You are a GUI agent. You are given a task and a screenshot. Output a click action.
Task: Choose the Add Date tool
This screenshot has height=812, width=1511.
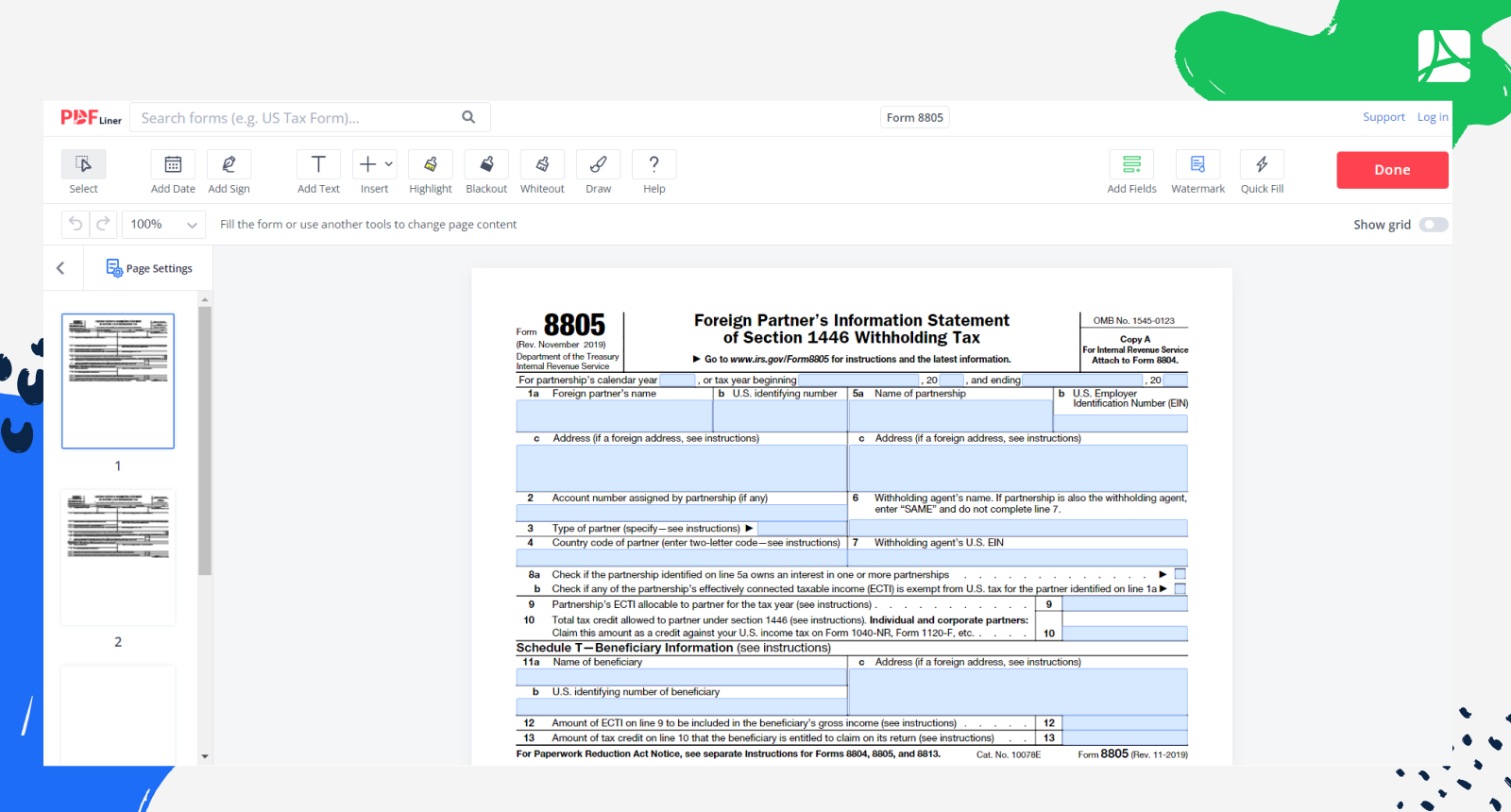point(173,172)
